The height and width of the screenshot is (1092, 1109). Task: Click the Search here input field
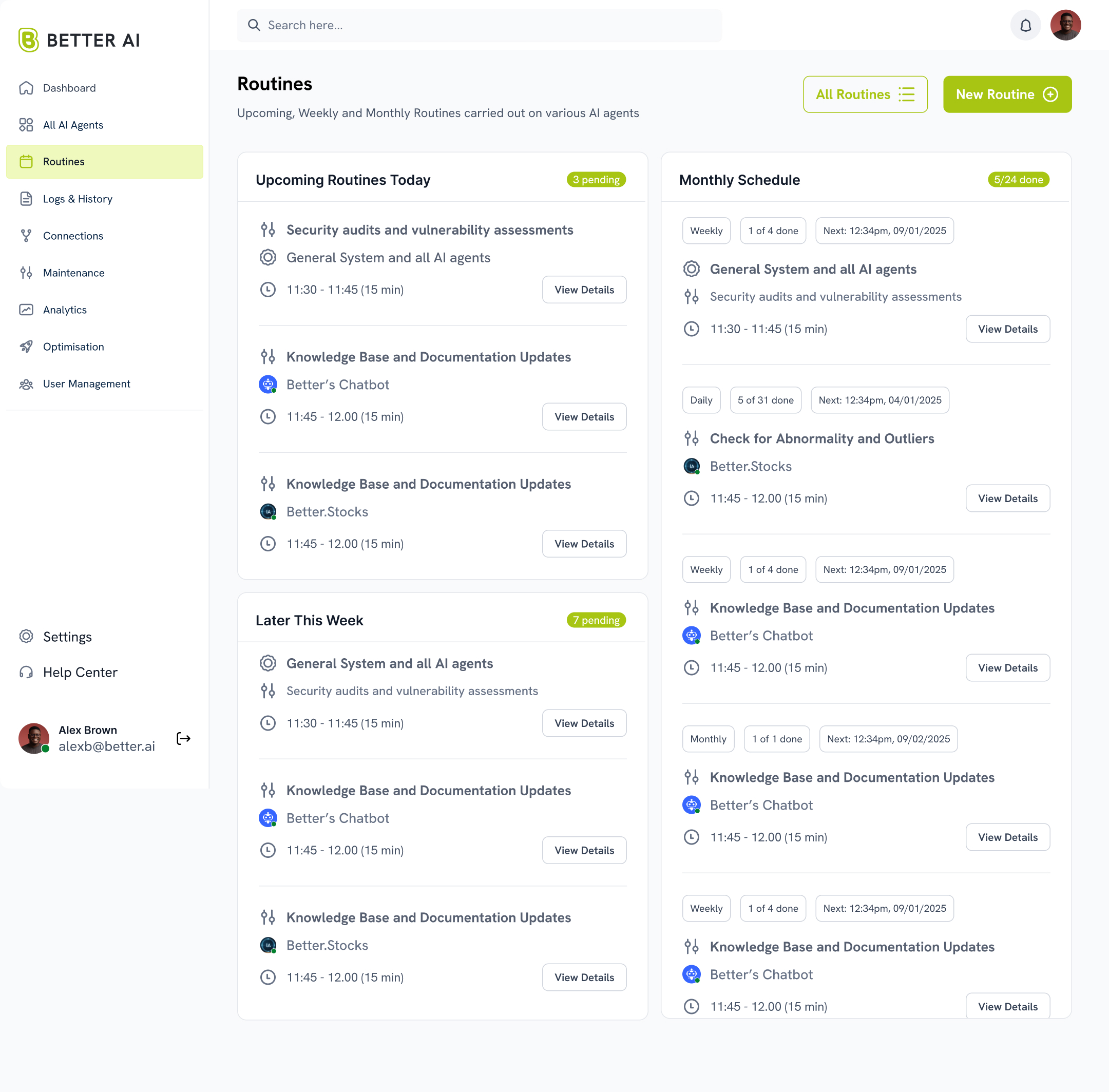(479, 25)
